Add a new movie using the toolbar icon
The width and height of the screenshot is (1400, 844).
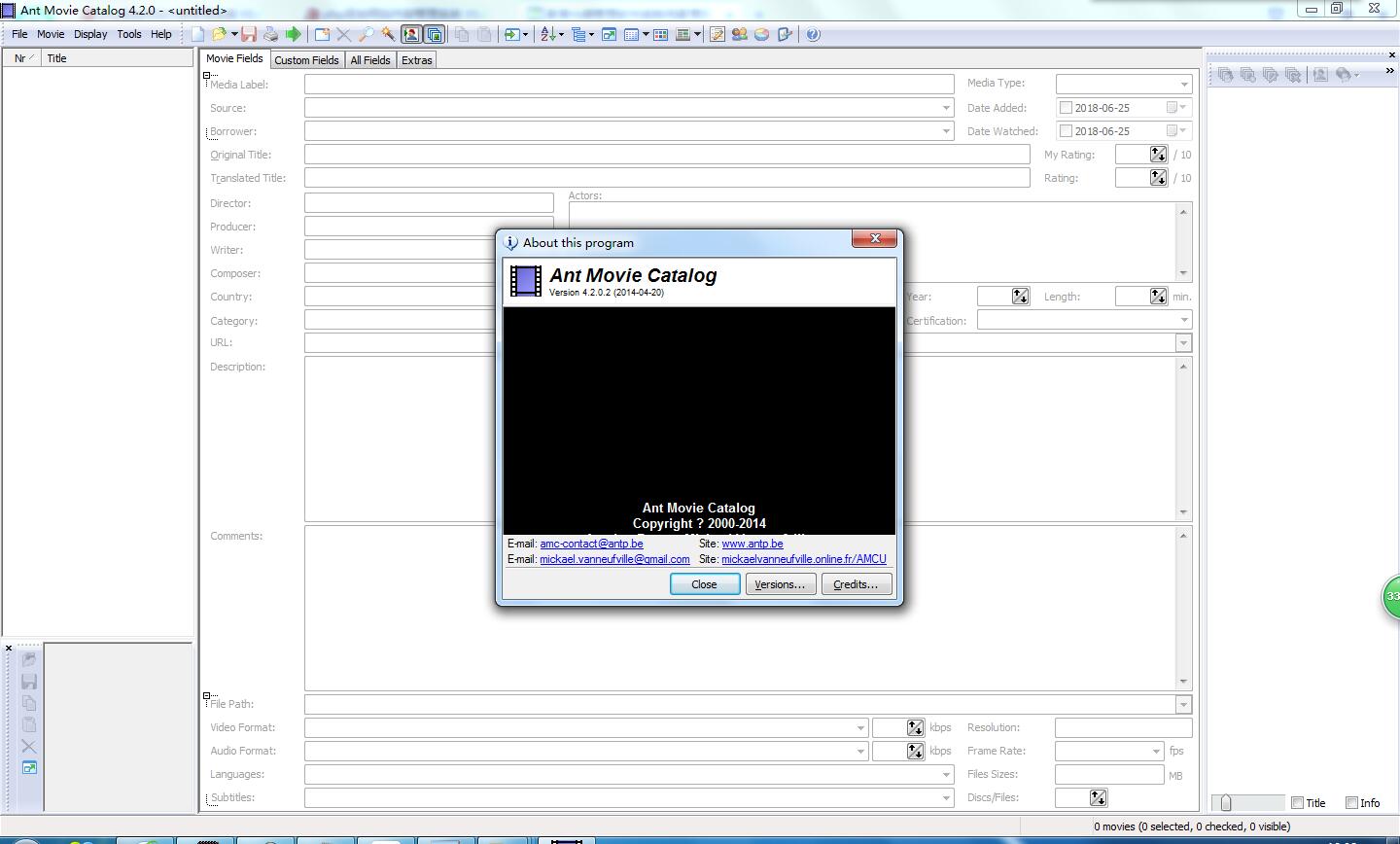tap(322, 34)
